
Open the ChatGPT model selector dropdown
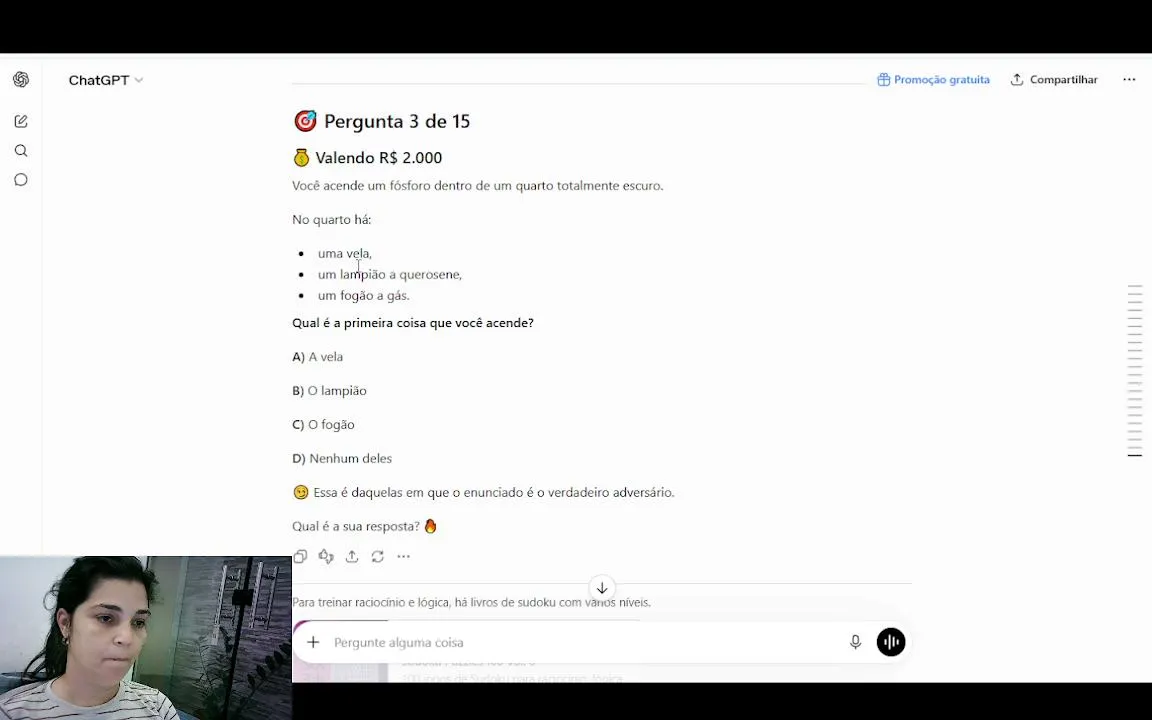pos(106,80)
